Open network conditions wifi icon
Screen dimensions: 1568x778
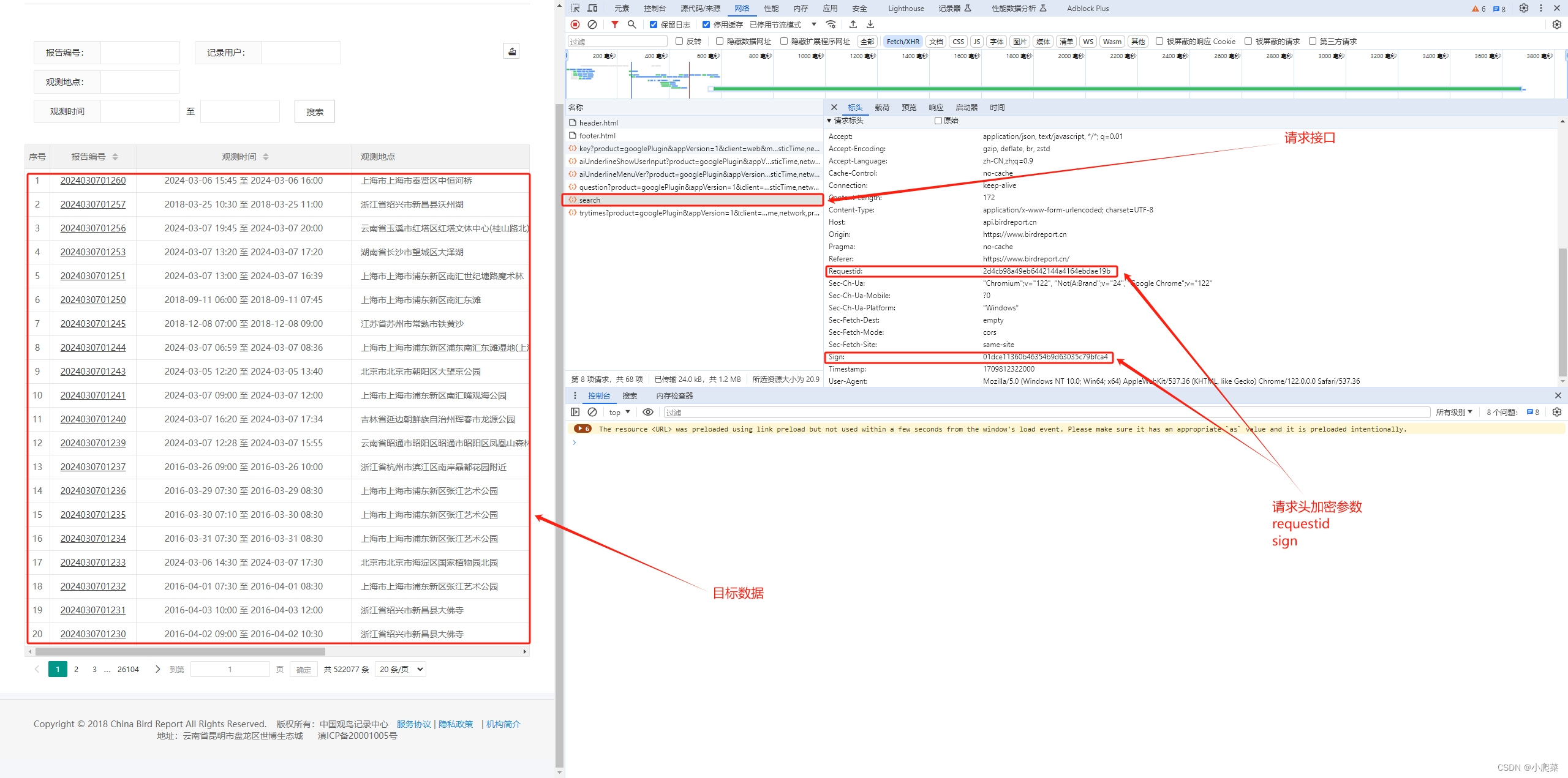point(831,24)
